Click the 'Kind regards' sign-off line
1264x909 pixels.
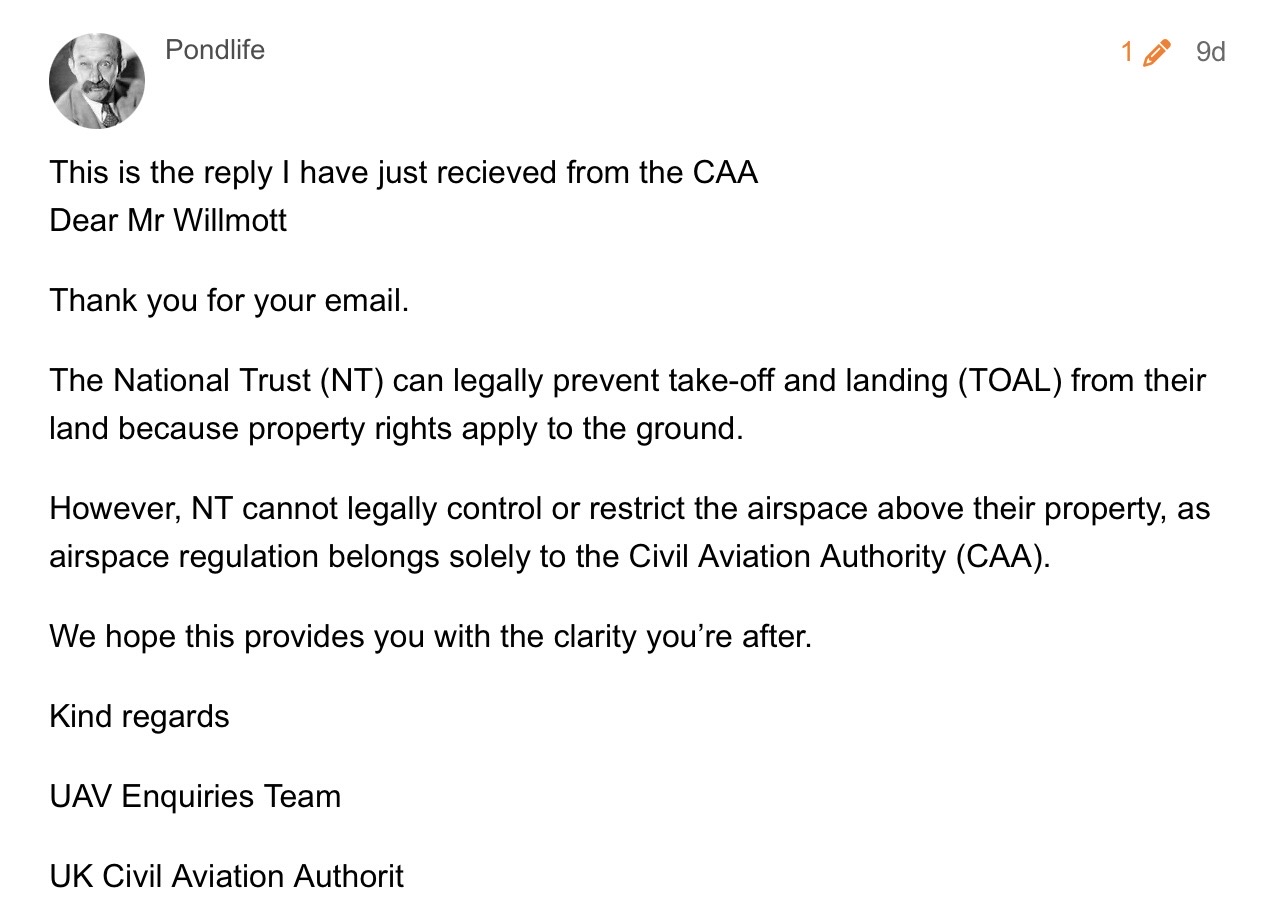[x=139, y=717]
